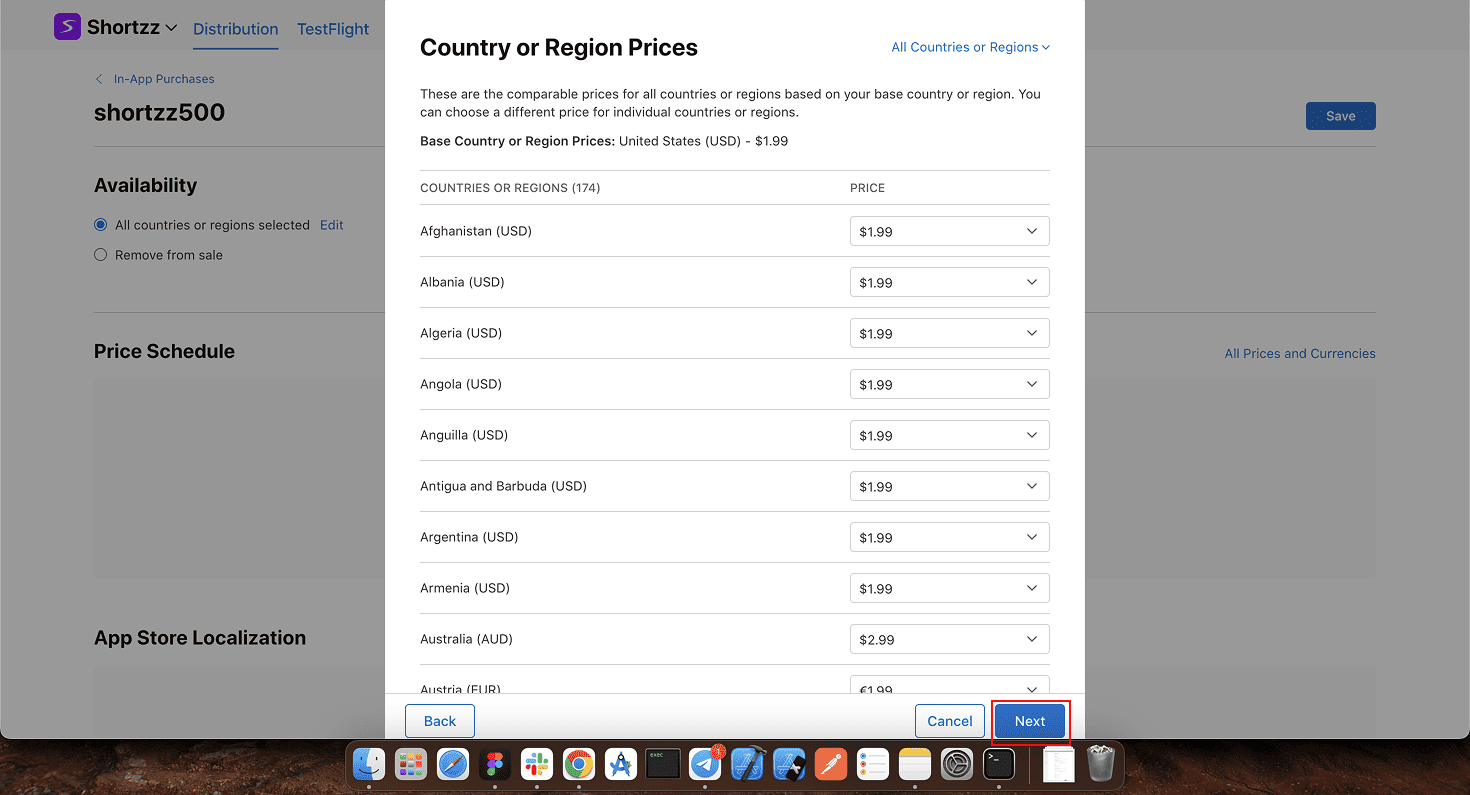Screen dimensions: 1470x795
Task: Open Telegram from the dock
Action: (705, 765)
